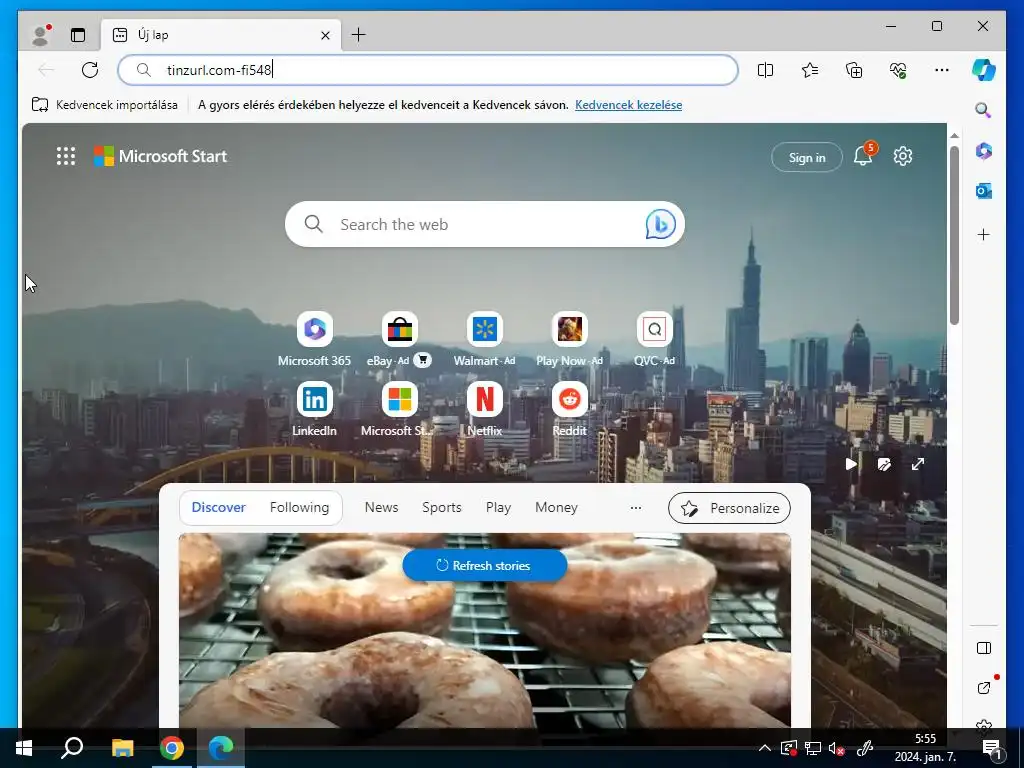
Task: Open Bing chat icon in the search box
Action: click(660, 224)
